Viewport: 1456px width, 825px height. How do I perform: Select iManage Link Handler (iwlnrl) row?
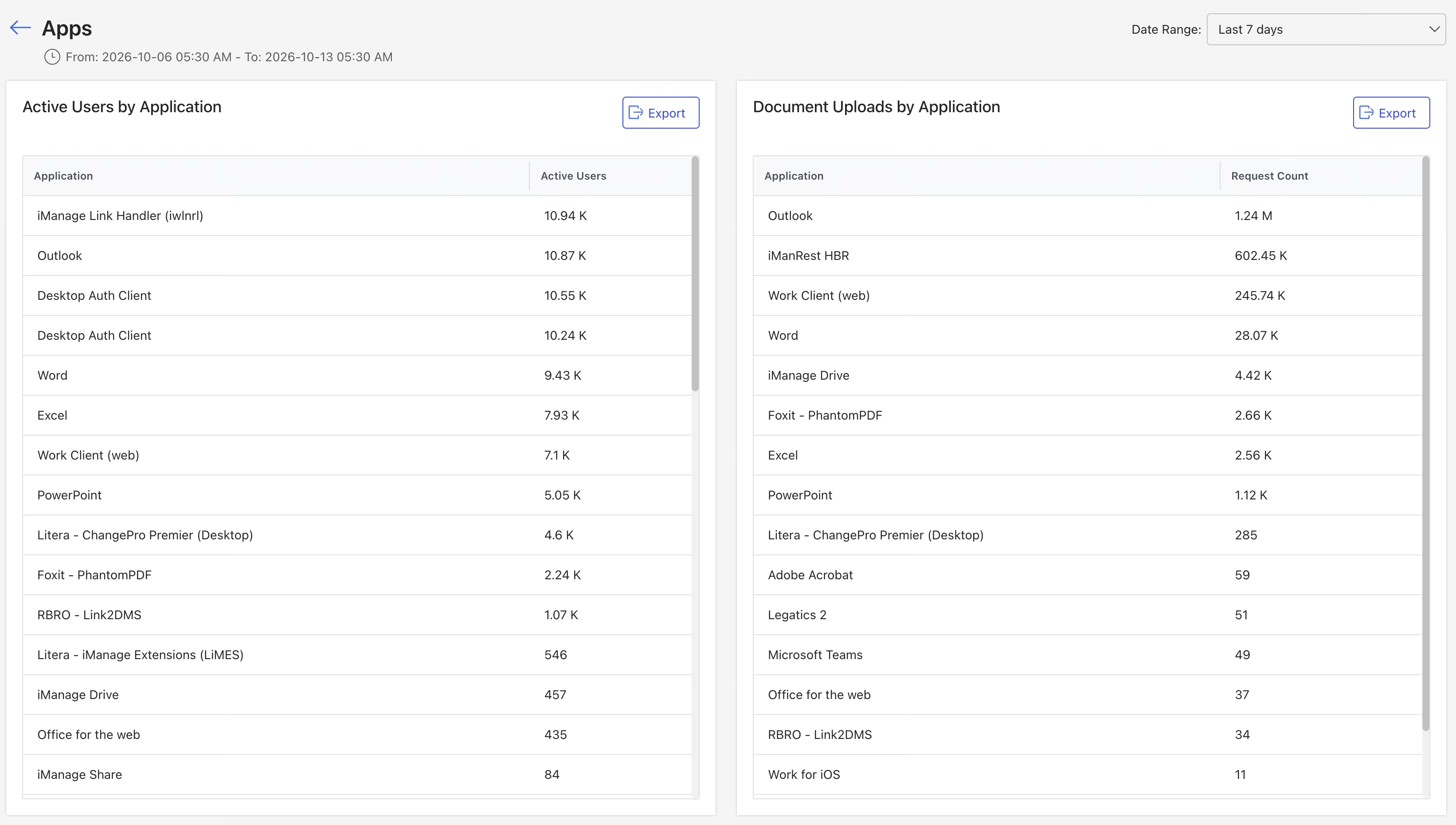357,216
